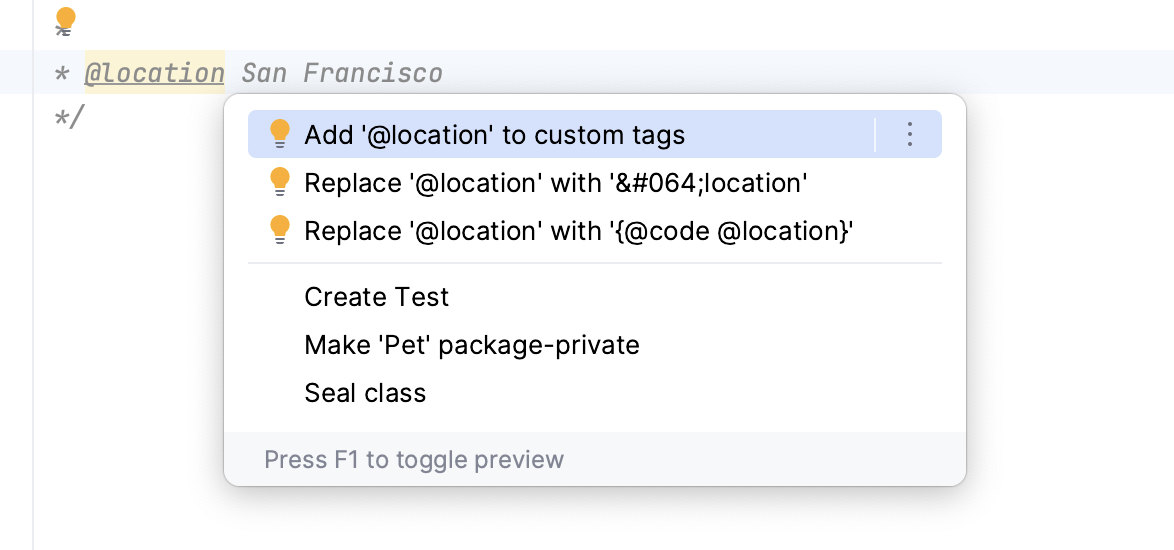
Task: Click the intention lightbulb in the editor gutter
Action: pyautogui.click(x=65, y=19)
